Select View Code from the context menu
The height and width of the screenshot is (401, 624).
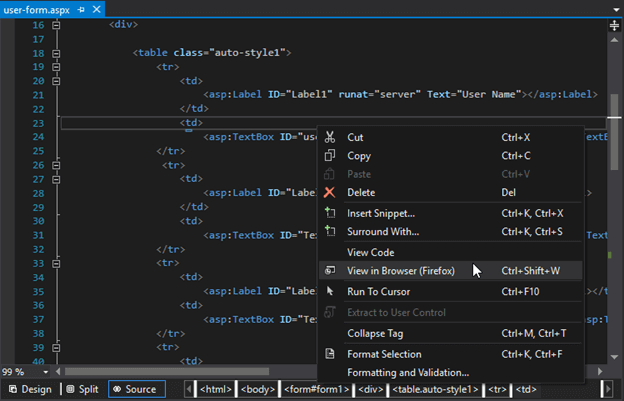point(370,253)
